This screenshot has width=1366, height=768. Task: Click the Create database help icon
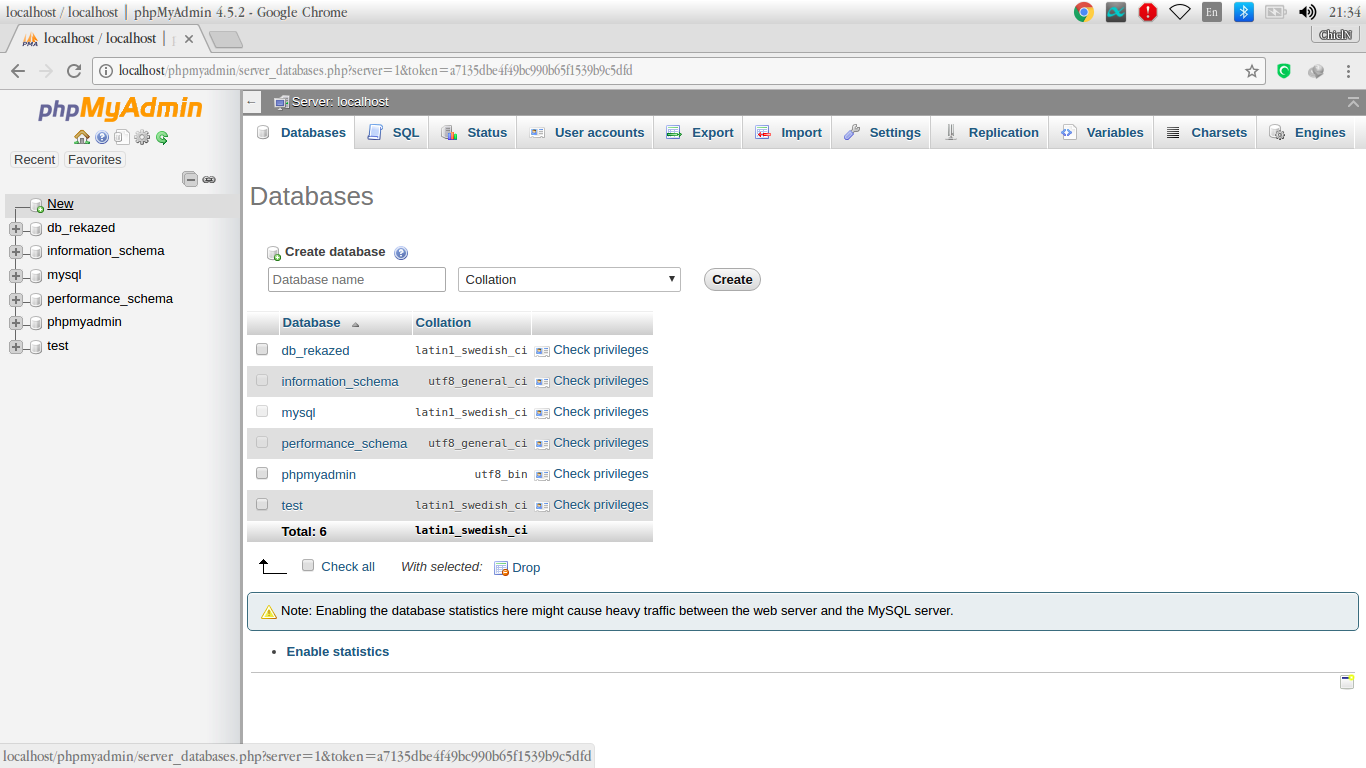click(401, 253)
